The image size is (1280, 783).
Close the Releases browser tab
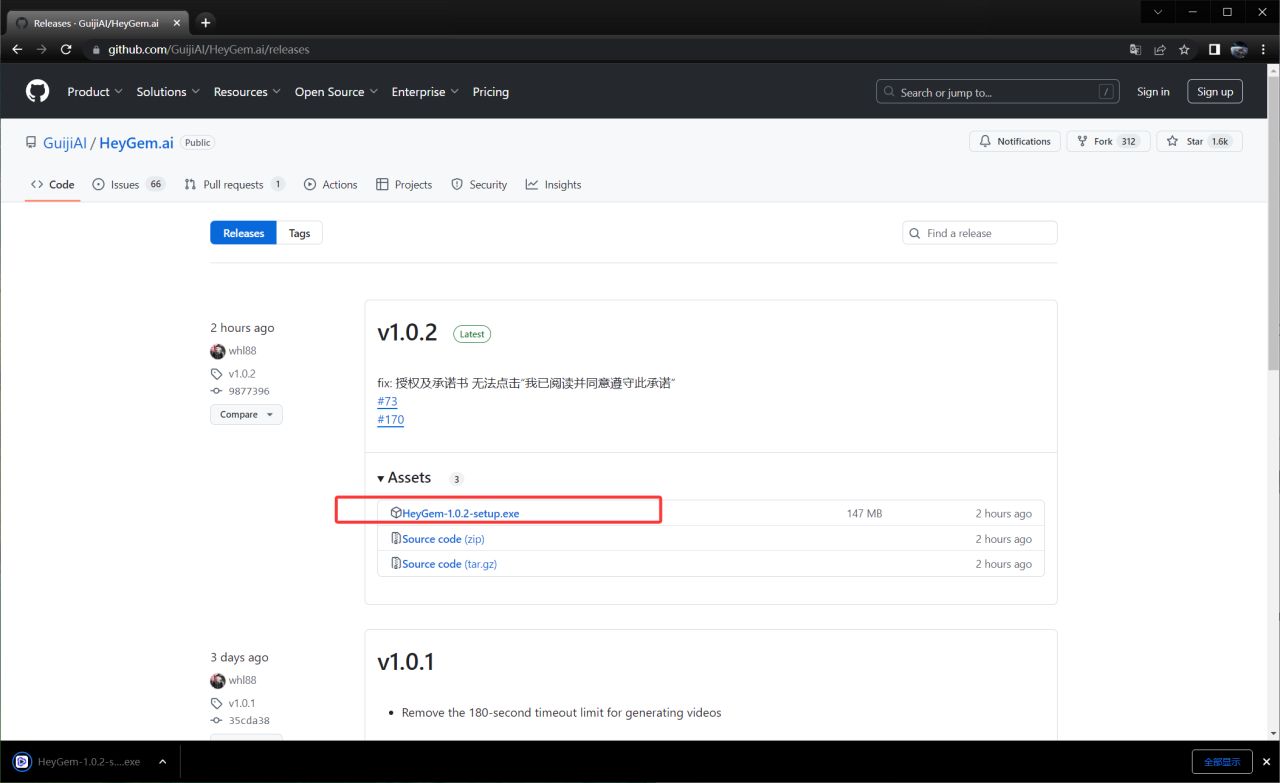coord(176,23)
